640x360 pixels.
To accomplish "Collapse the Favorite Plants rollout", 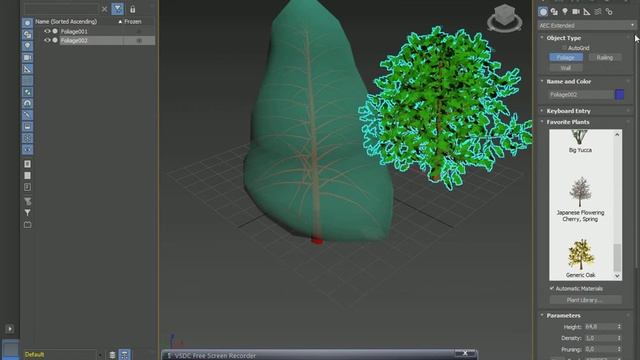I will [x=568, y=122].
